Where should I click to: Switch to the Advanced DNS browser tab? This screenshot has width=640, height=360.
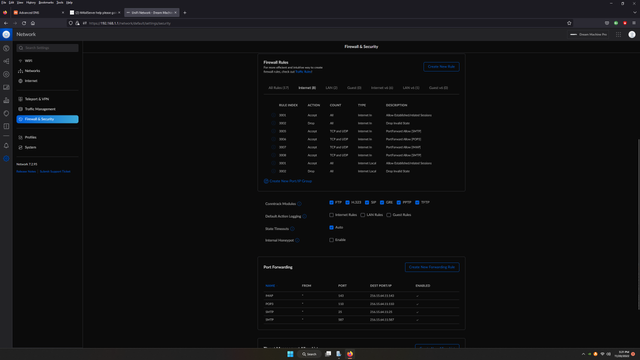pos(38,13)
